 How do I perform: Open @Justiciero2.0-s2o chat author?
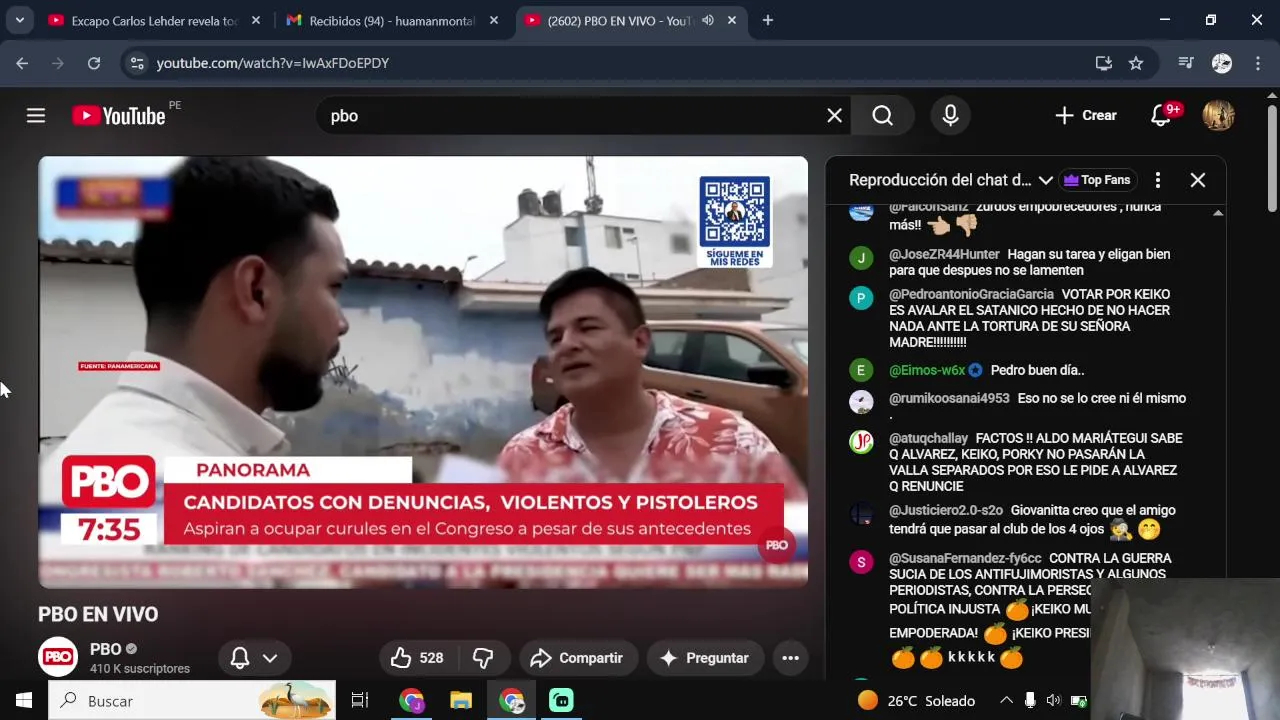click(x=946, y=510)
